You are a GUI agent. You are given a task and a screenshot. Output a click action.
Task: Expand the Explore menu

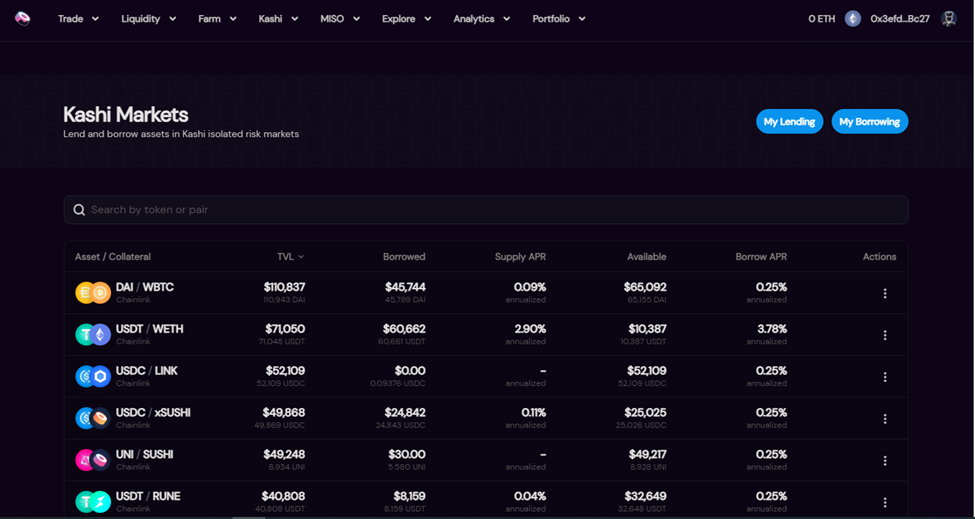[407, 19]
